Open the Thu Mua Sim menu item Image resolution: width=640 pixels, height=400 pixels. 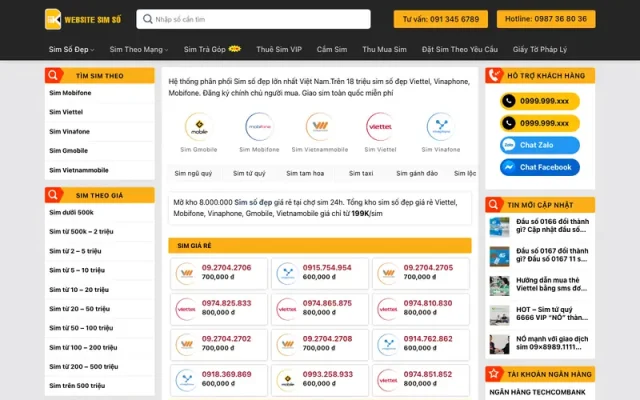pos(384,49)
